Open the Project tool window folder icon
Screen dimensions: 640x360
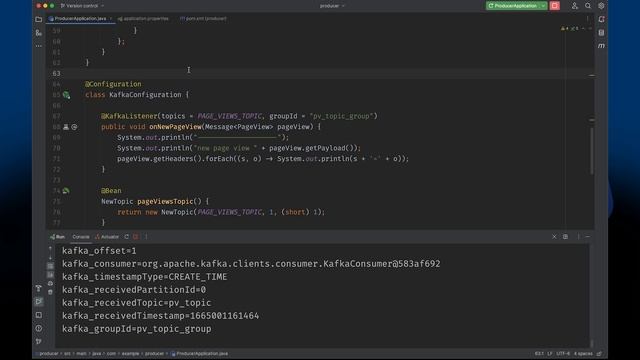point(39,19)
